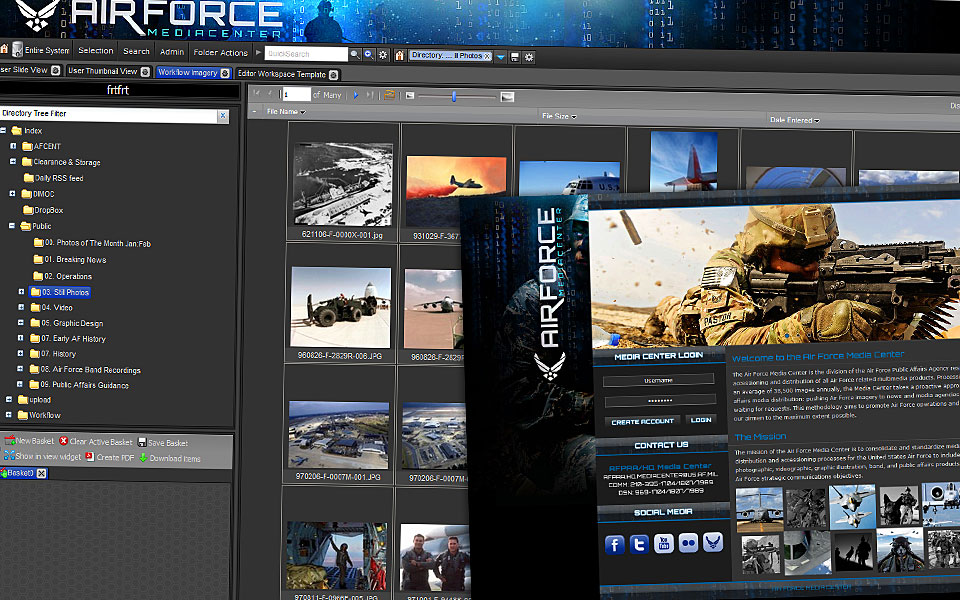This screenshot has width=960, height=600.
Task: Open the gear on the Workflow Imagery tab
Action: 225,73
